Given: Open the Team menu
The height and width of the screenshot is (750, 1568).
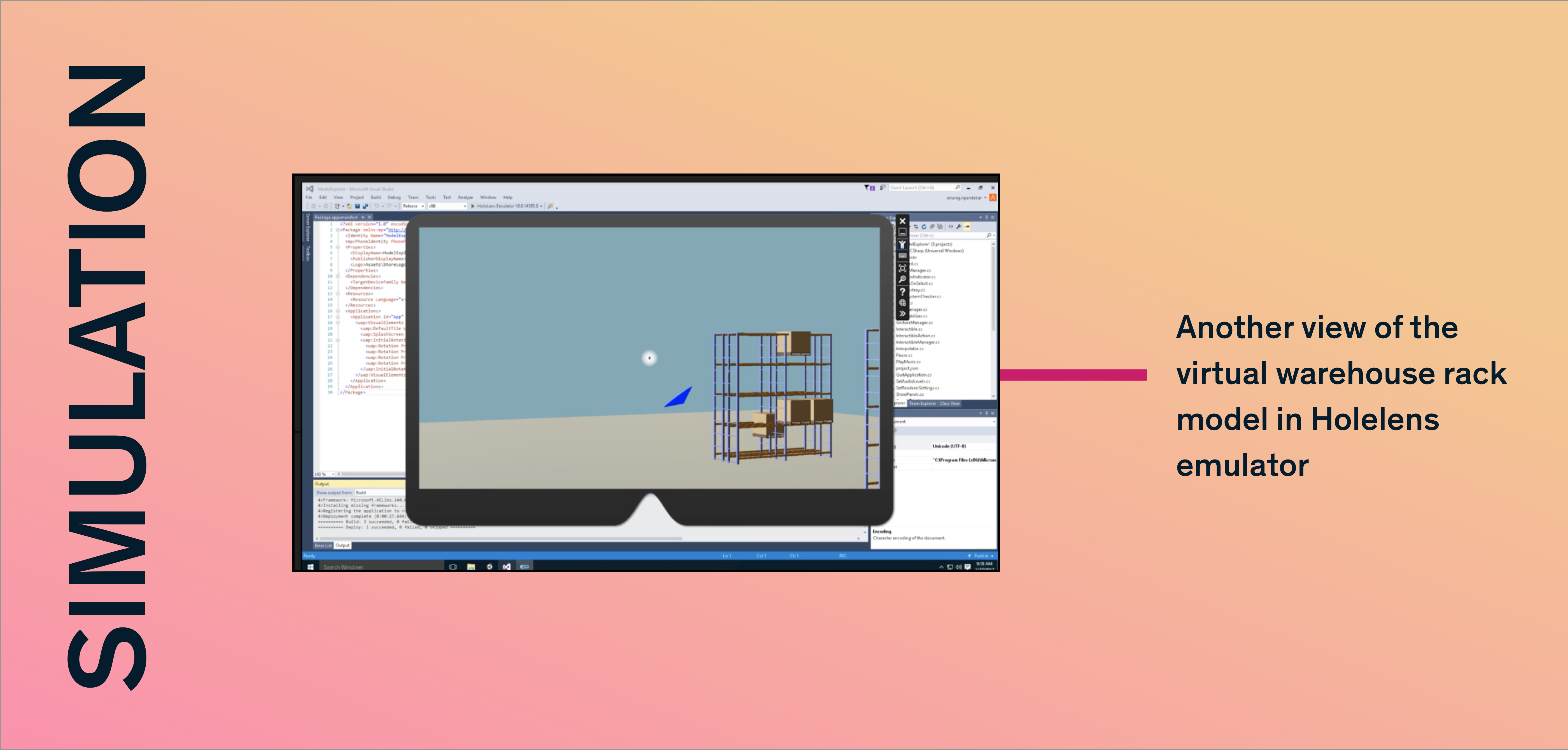Looking at the screenshot, I should (413, 197).
